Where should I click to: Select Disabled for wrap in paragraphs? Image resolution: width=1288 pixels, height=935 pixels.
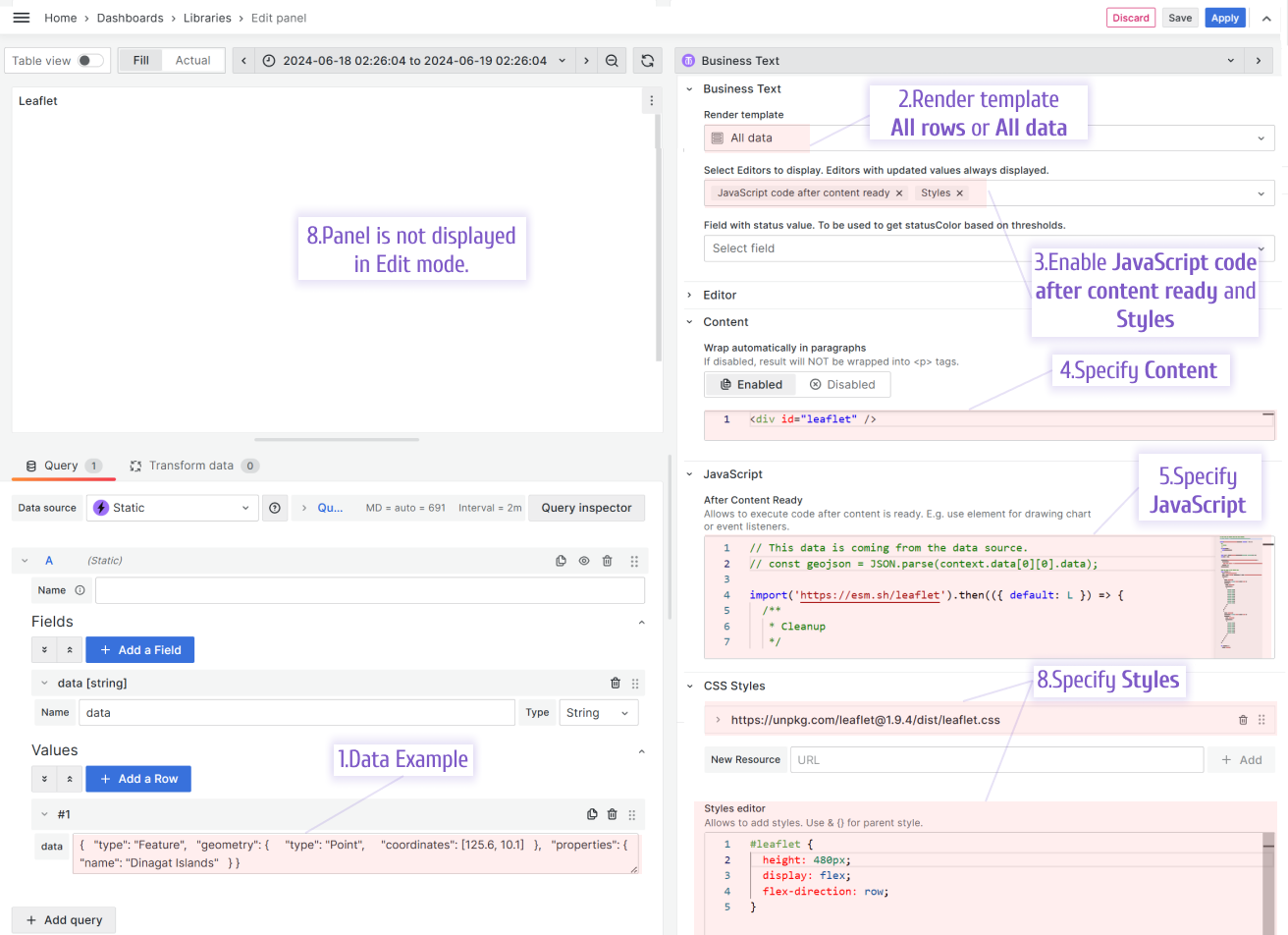843,384
